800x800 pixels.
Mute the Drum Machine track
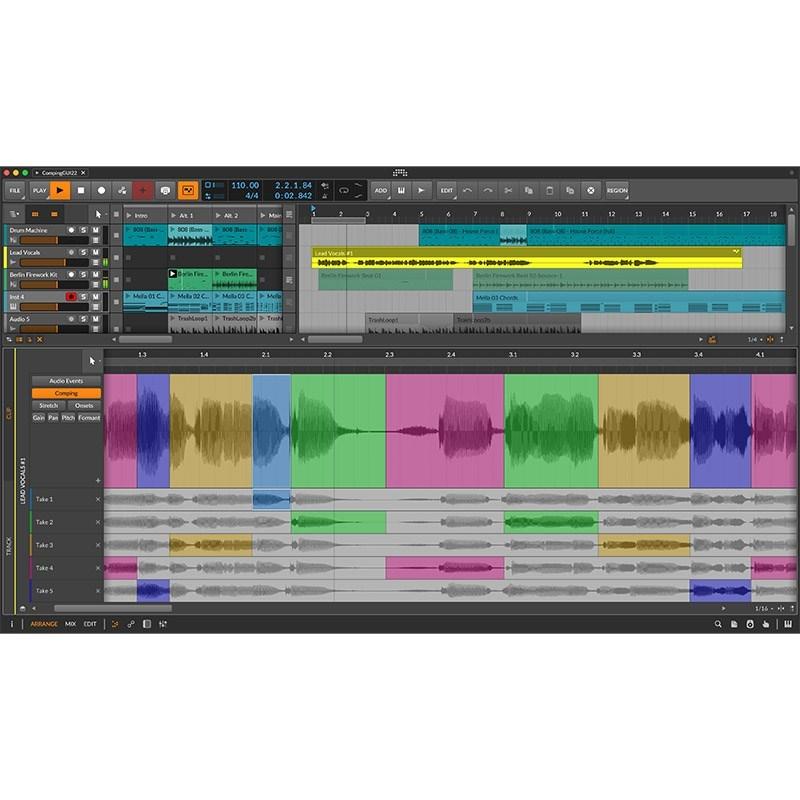click(96, 230)
